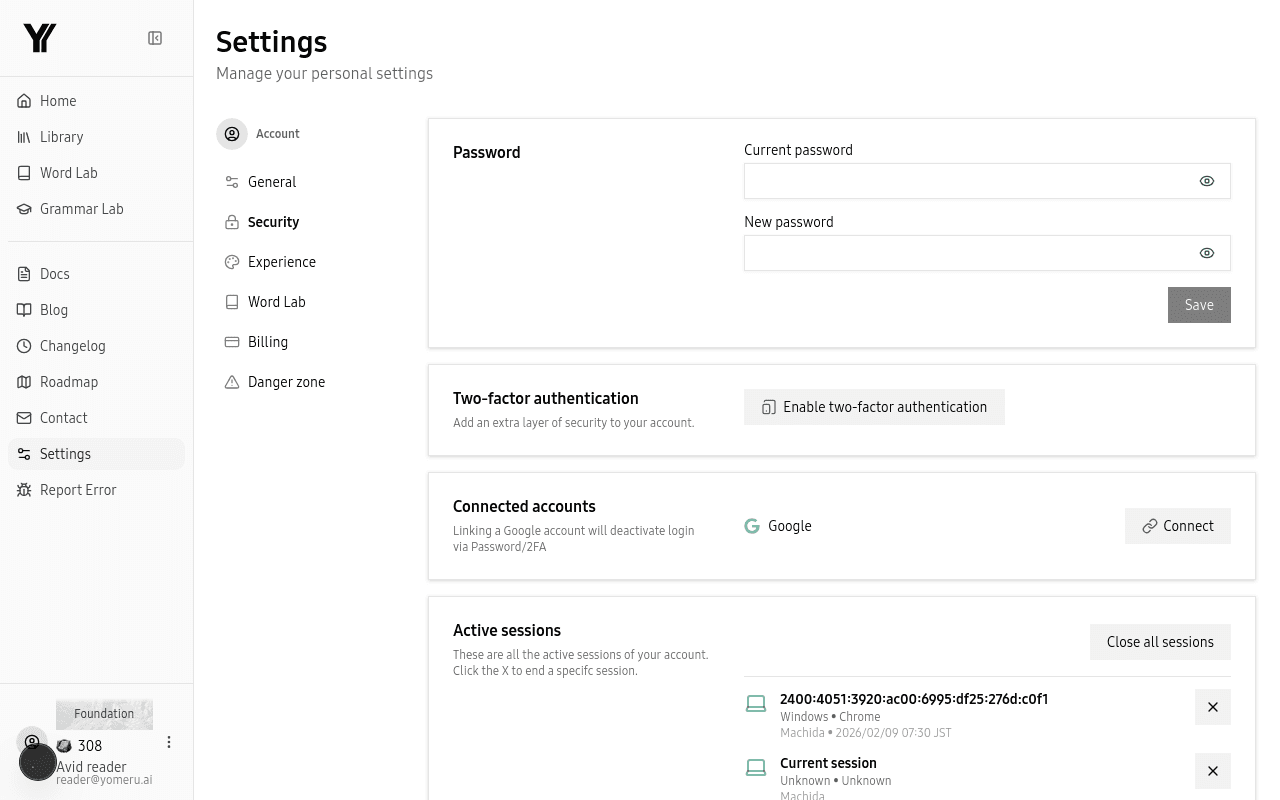The height and width of the screenshot is (800, 1280).
Task: Open the Billing settings tab
Action: 268,342
